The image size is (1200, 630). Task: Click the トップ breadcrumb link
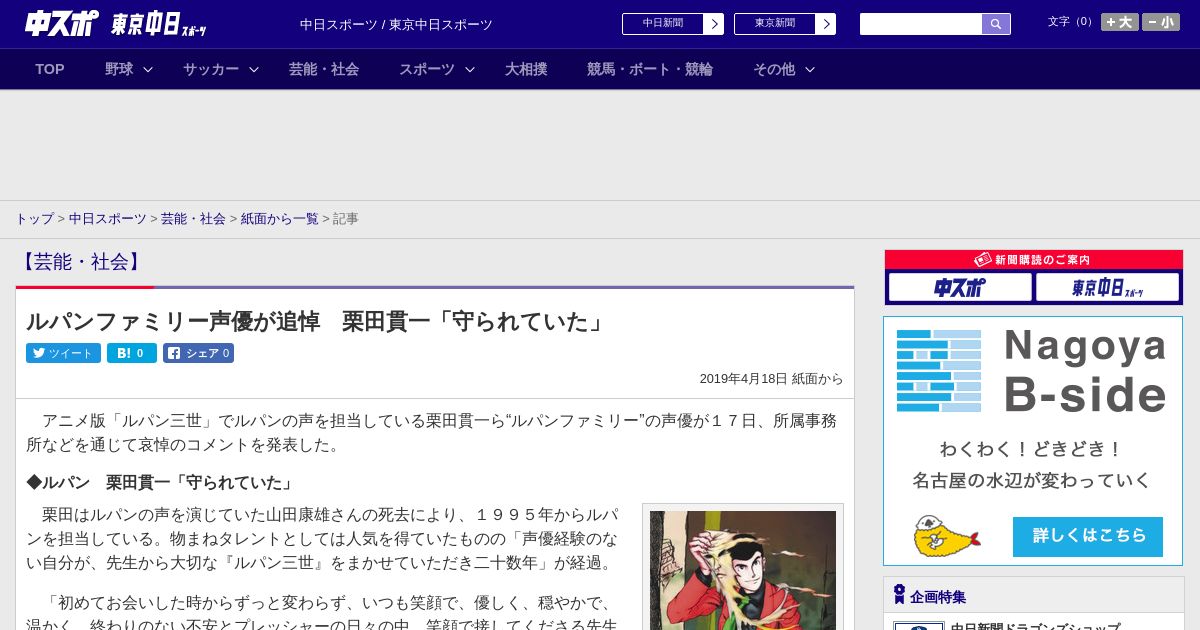34,219
